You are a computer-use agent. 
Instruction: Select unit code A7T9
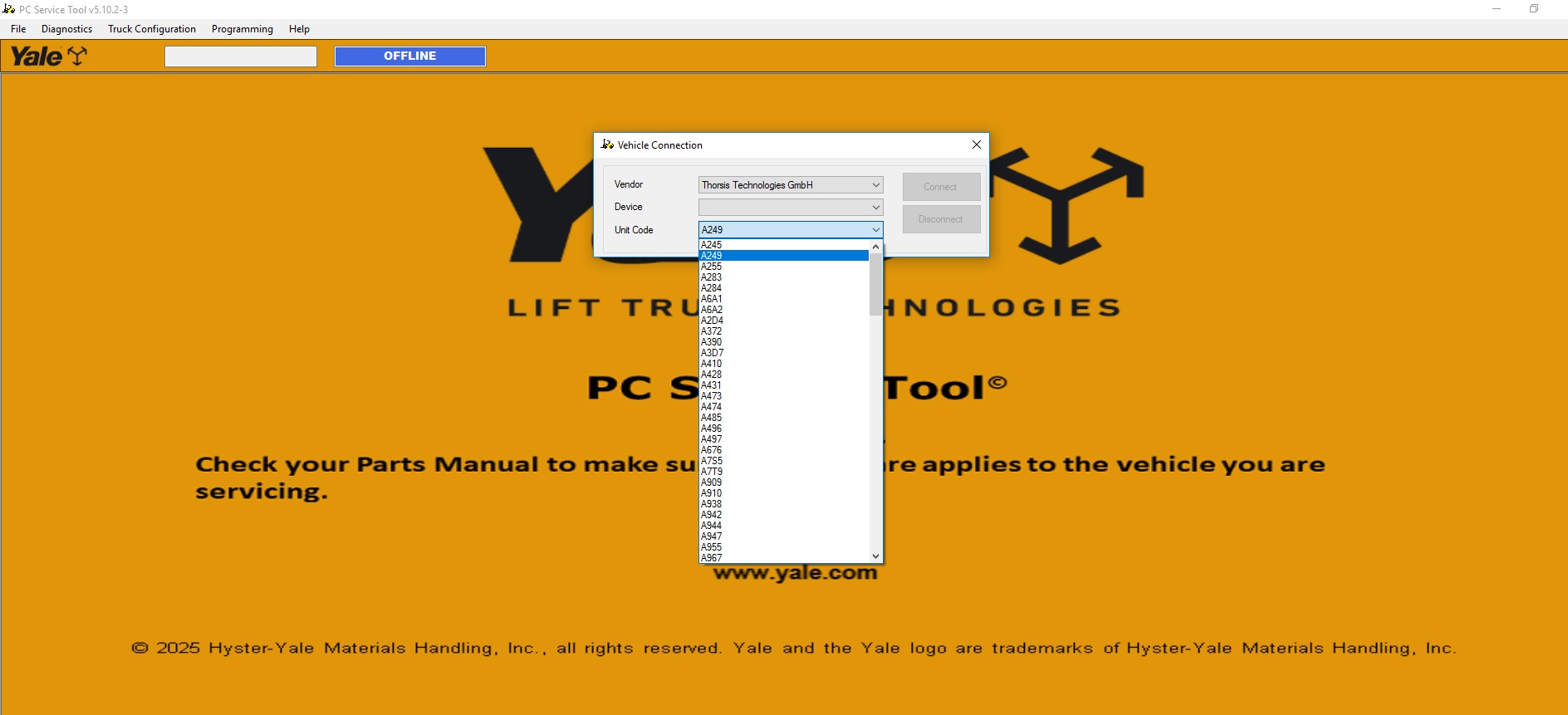[784, 472]
